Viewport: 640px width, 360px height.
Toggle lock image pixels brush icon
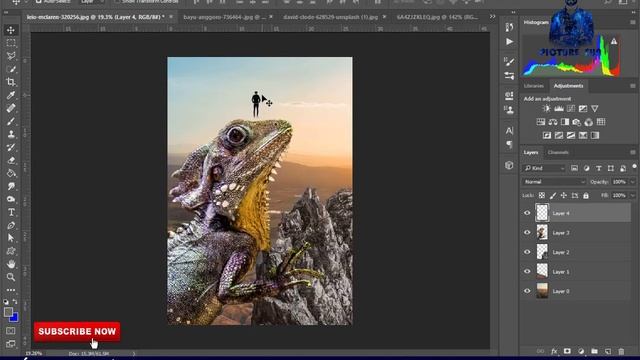(553, 196)
